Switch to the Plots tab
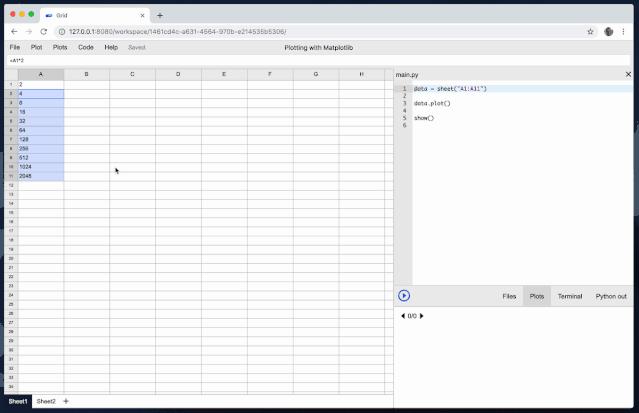The height and width of the screenshot is (413, 639). [x=537, y=296]
